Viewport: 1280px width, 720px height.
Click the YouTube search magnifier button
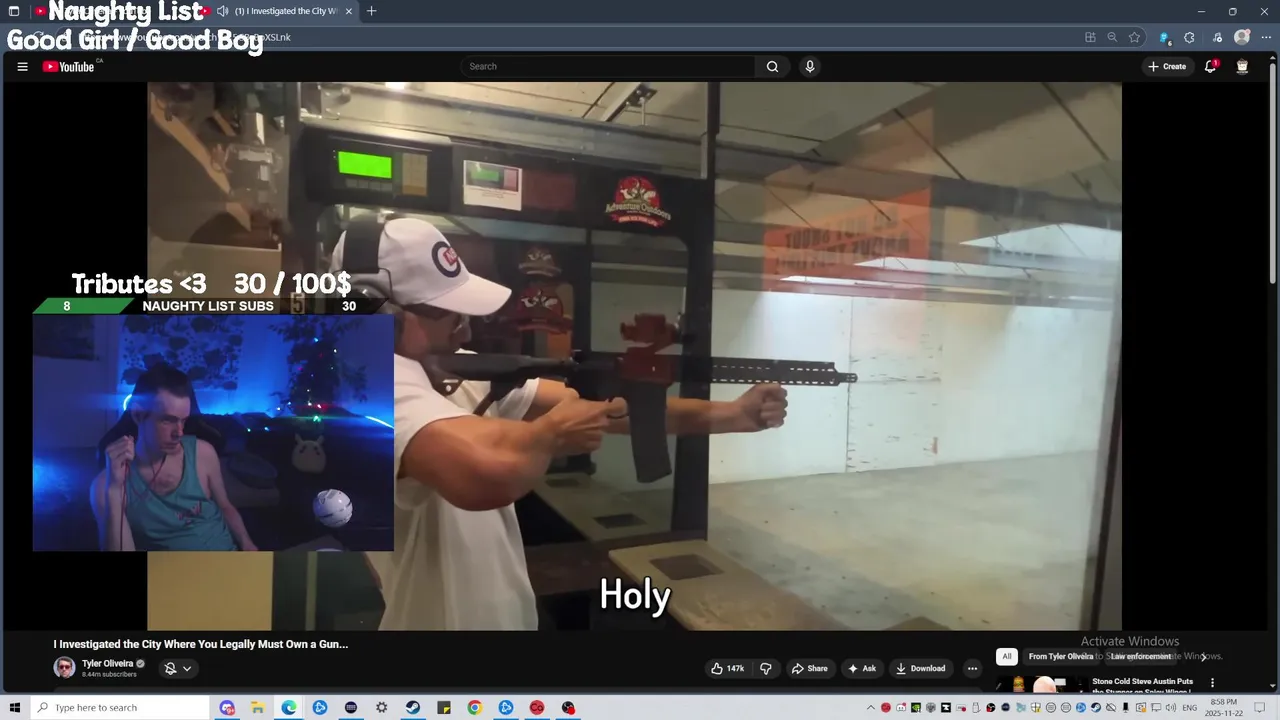point(772,67)
